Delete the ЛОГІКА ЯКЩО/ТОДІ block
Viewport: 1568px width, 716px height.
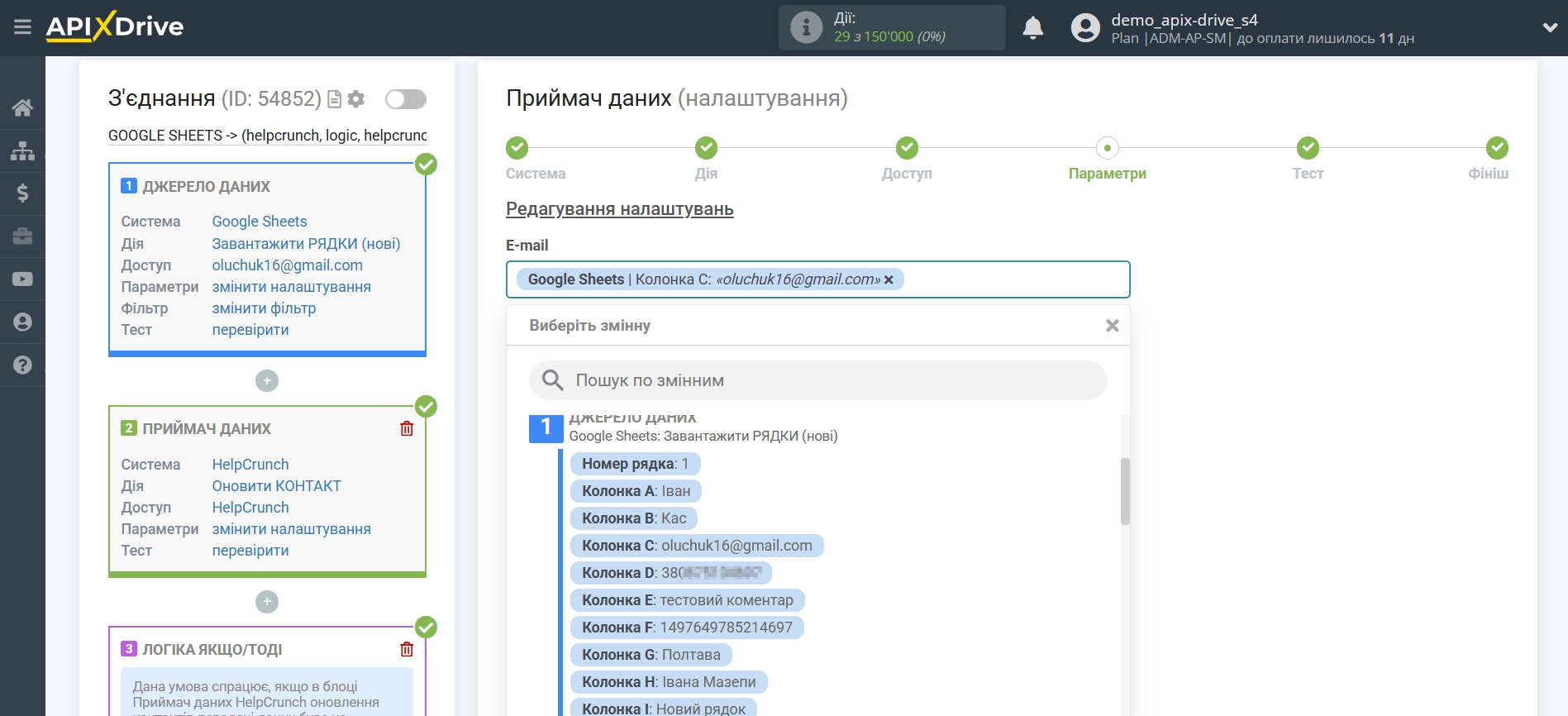point(407,649)
